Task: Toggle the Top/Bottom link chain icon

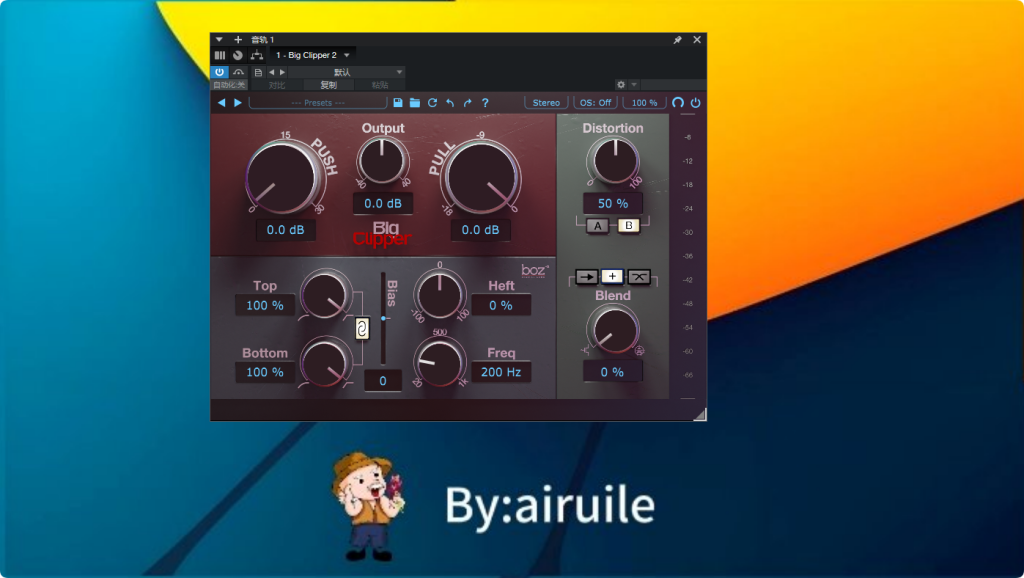Action: pyautogui.click(x=362, y=329)
